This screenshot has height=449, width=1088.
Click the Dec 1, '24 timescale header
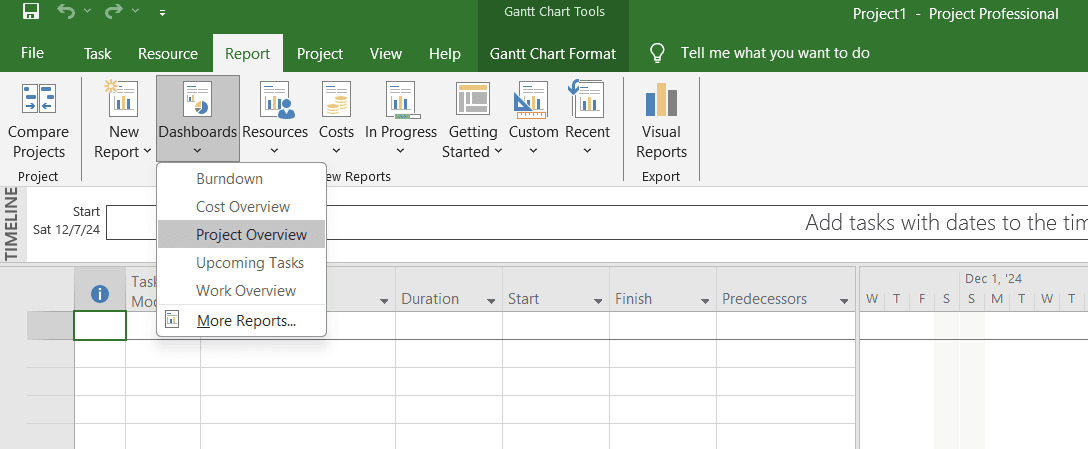pos(993,279)
